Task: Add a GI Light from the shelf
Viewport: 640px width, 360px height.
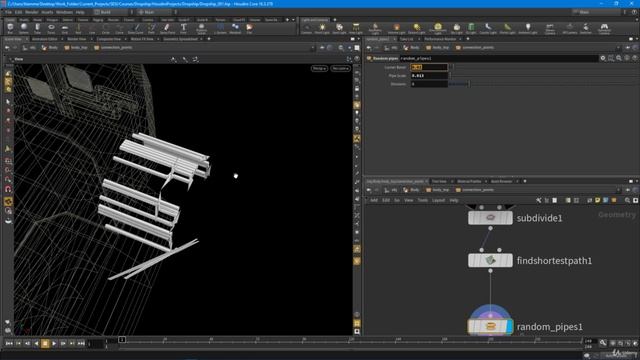Action: click(x=471, y=29)
